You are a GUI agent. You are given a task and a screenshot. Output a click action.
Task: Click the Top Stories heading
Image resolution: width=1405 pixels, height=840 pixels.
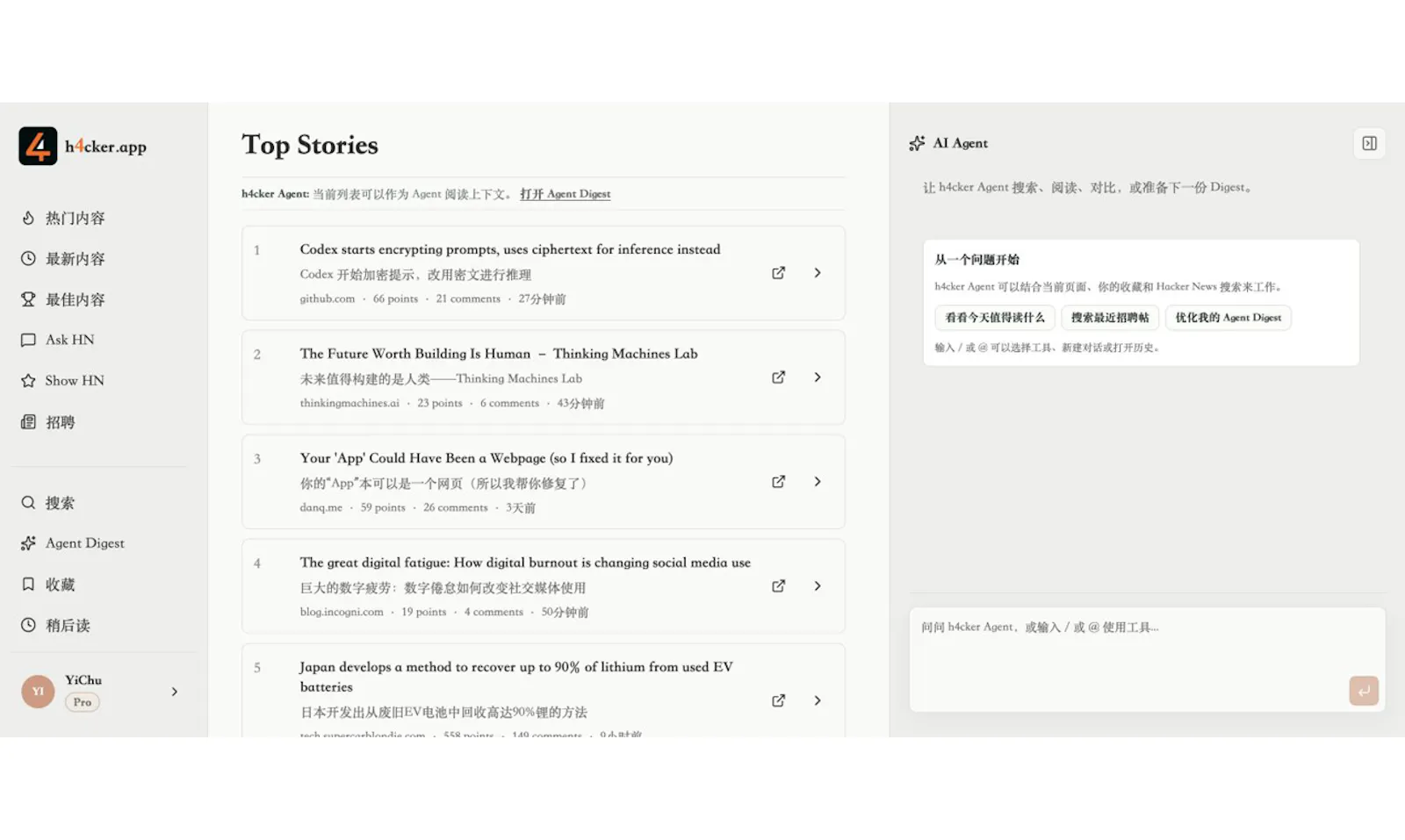coord(310,145)
